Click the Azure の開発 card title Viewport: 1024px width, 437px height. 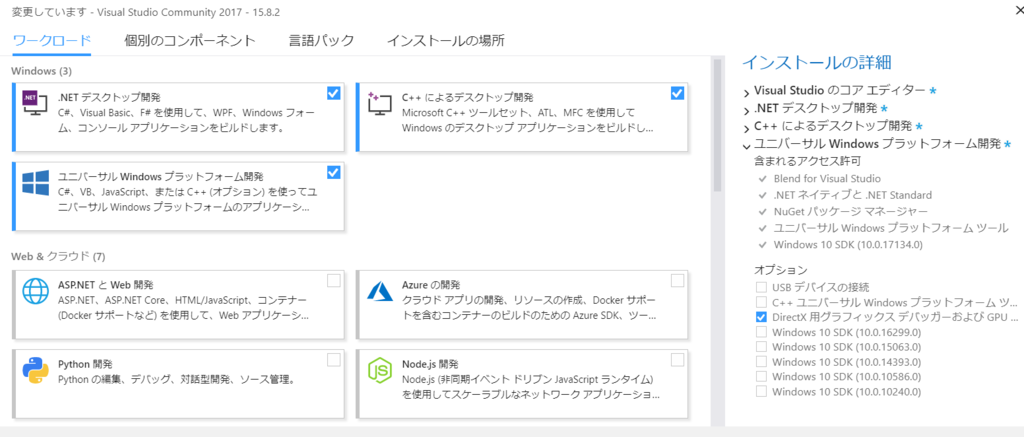pos(431,285)
